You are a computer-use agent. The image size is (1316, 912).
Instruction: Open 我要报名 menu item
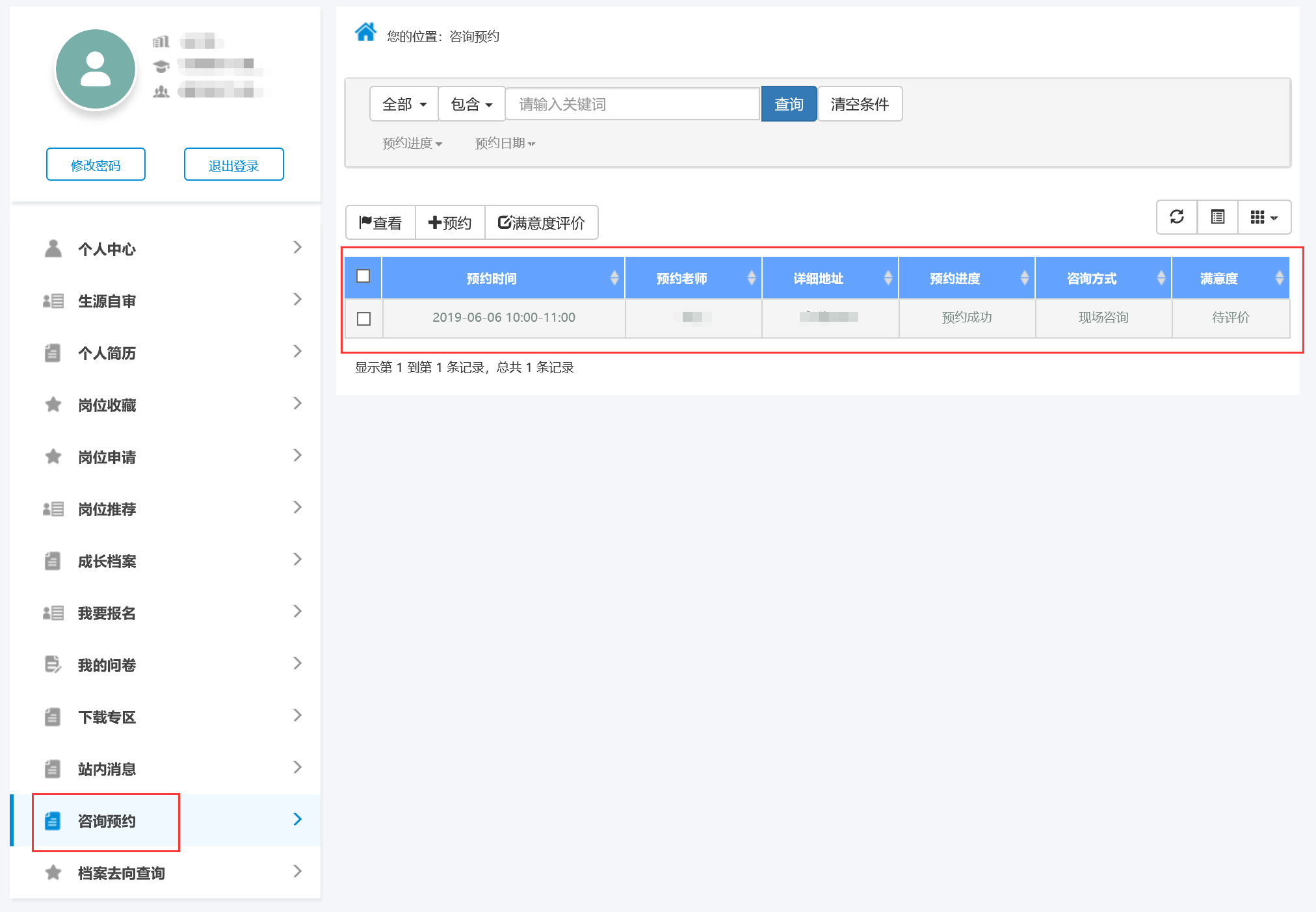(165, 612)
